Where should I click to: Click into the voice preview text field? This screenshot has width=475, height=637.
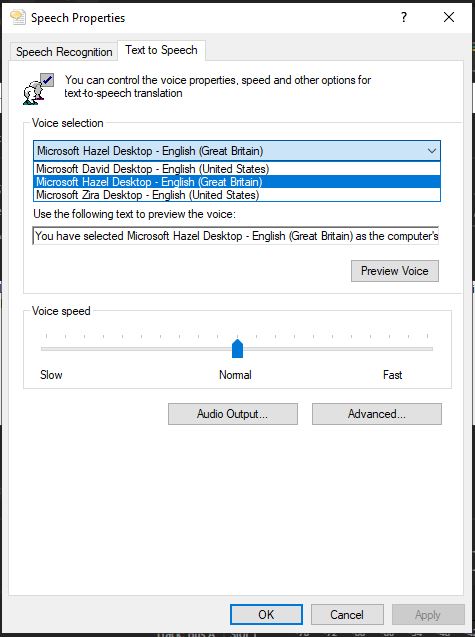pyautogui.click(x=236, y=236)
